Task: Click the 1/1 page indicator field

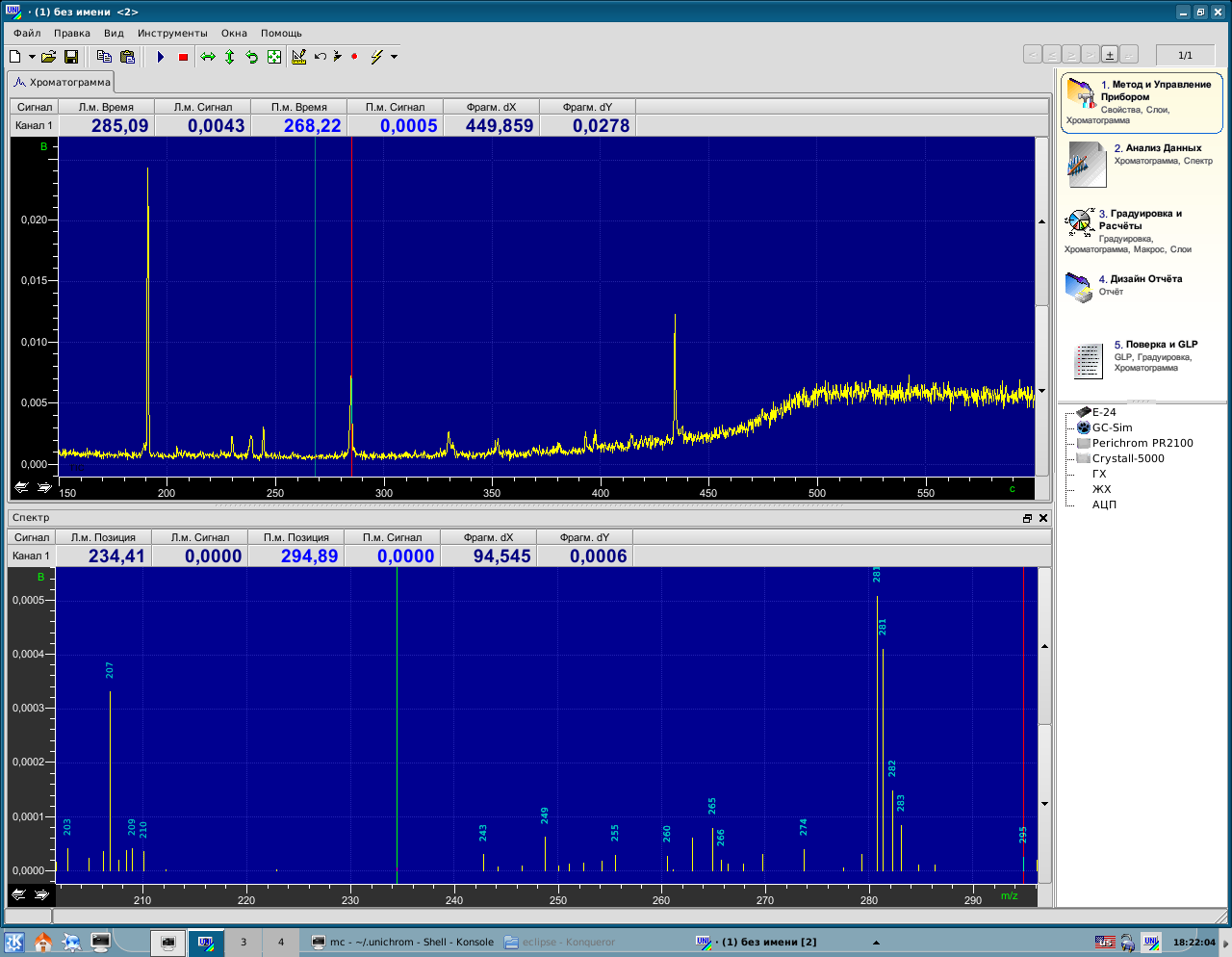Action: point(1185,55)
